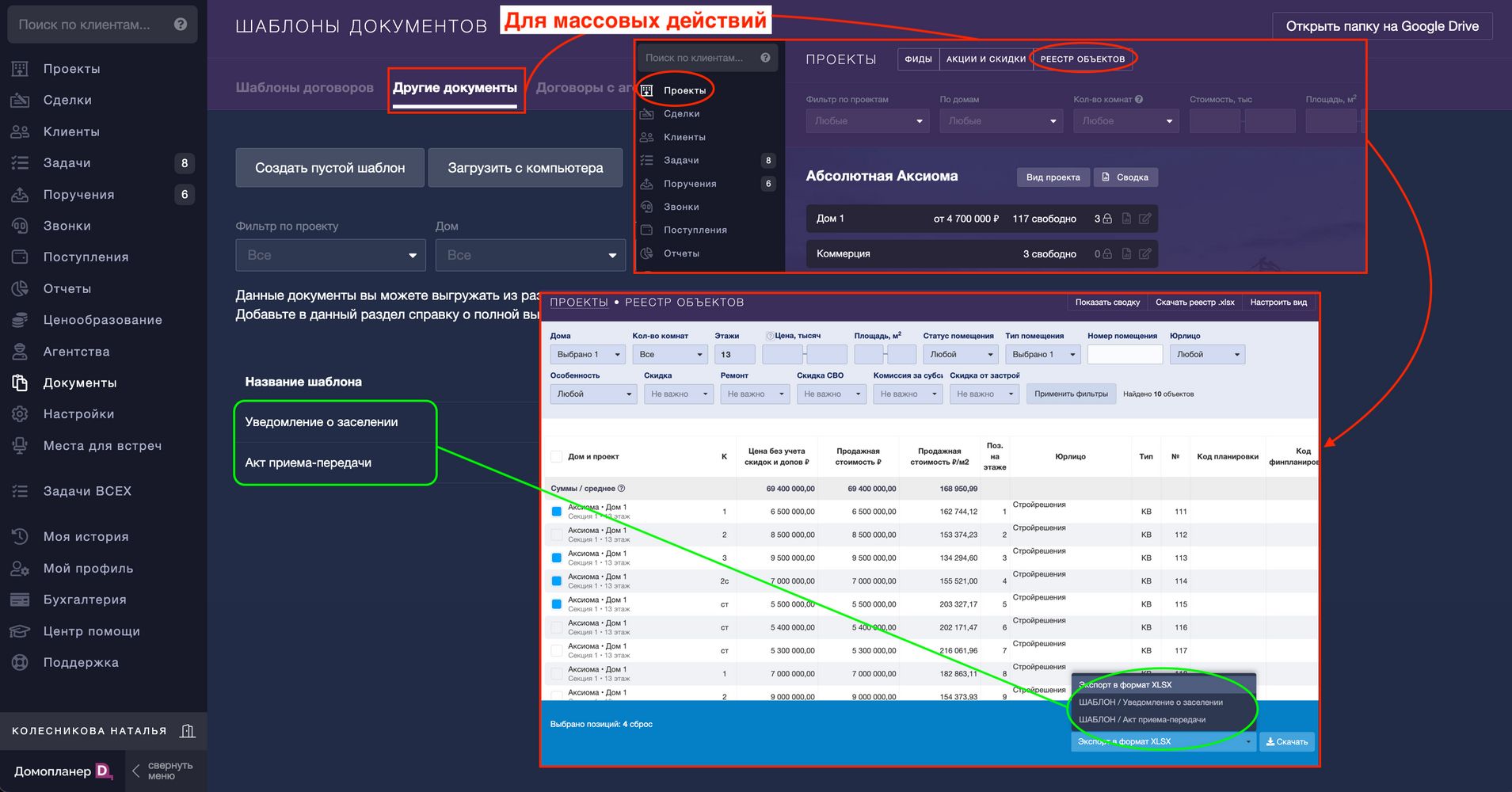This screenshot has width=1512, height=792.
Task: Open the Тип помещения dropdown in registry inset
Action: [1043, 355]
